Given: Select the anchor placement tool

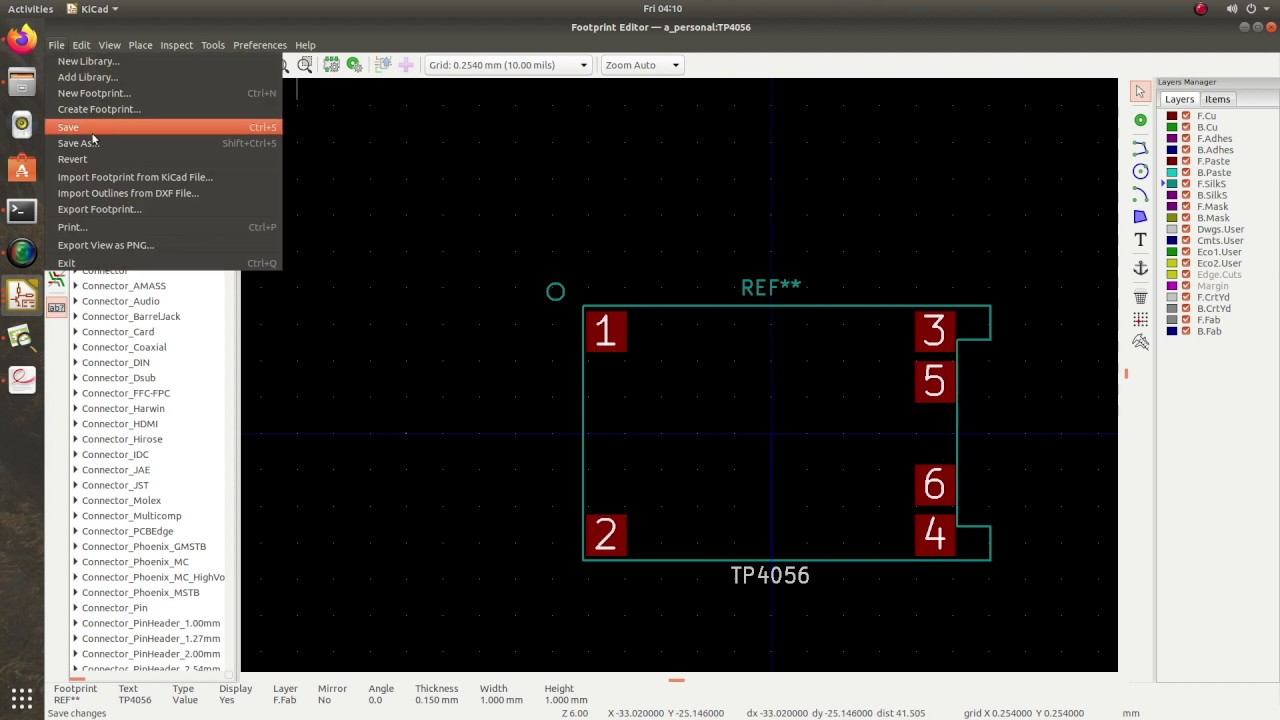Looking at the screenshot, I should coord(1140,268).
